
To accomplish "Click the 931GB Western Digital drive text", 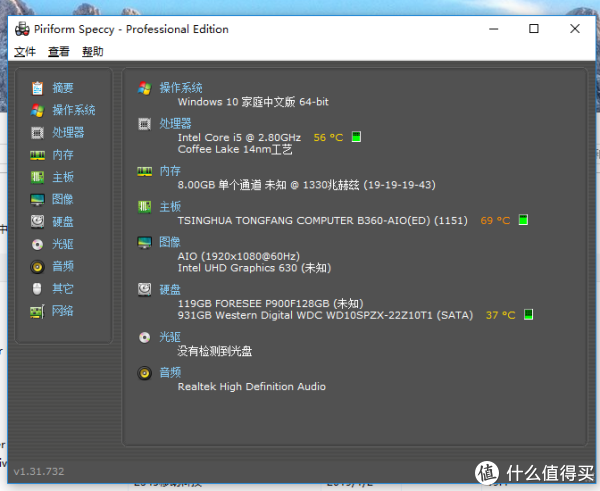I will tap(325, 315).
